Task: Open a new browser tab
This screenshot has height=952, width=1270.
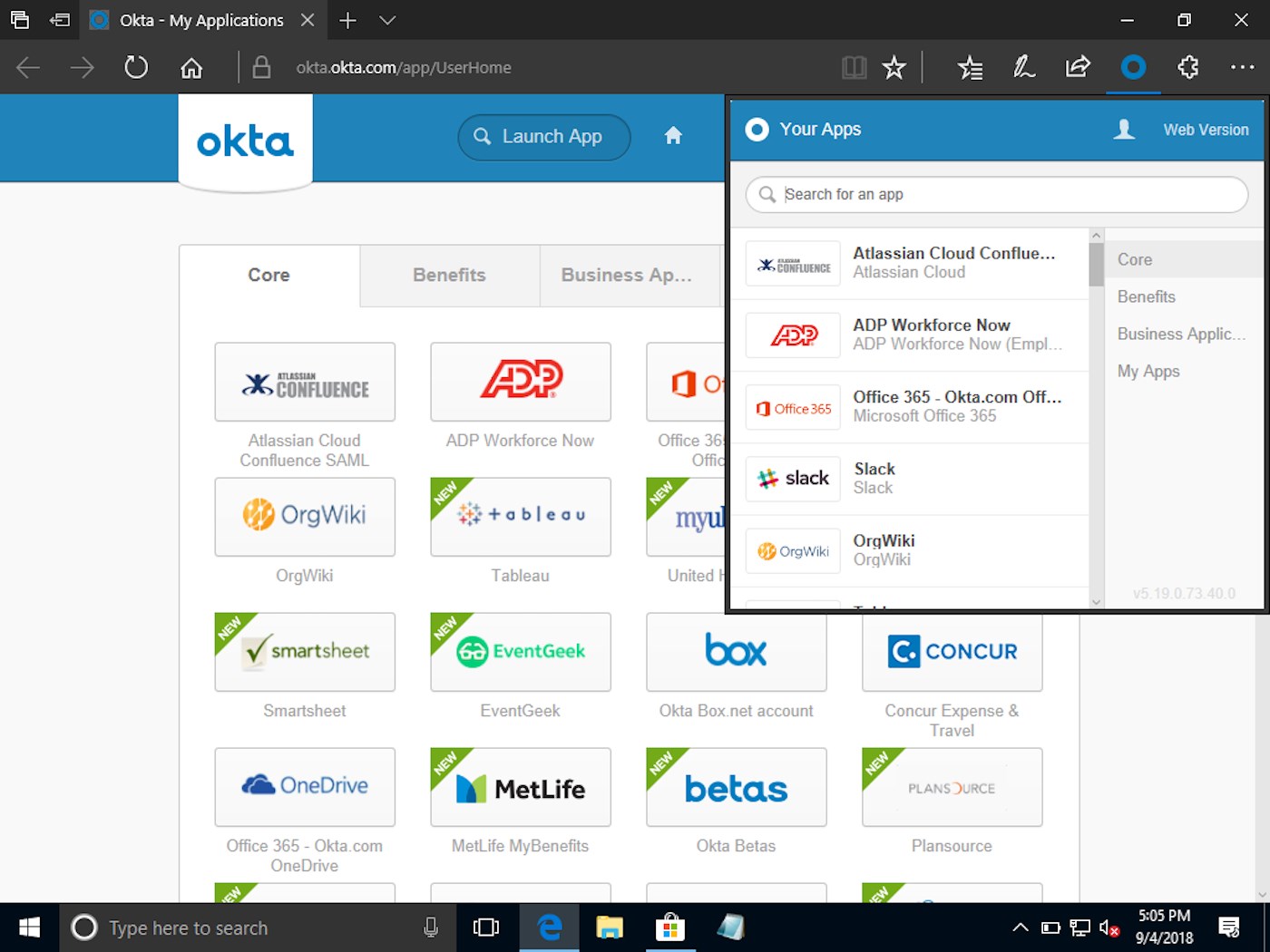Action: (347, 20)
